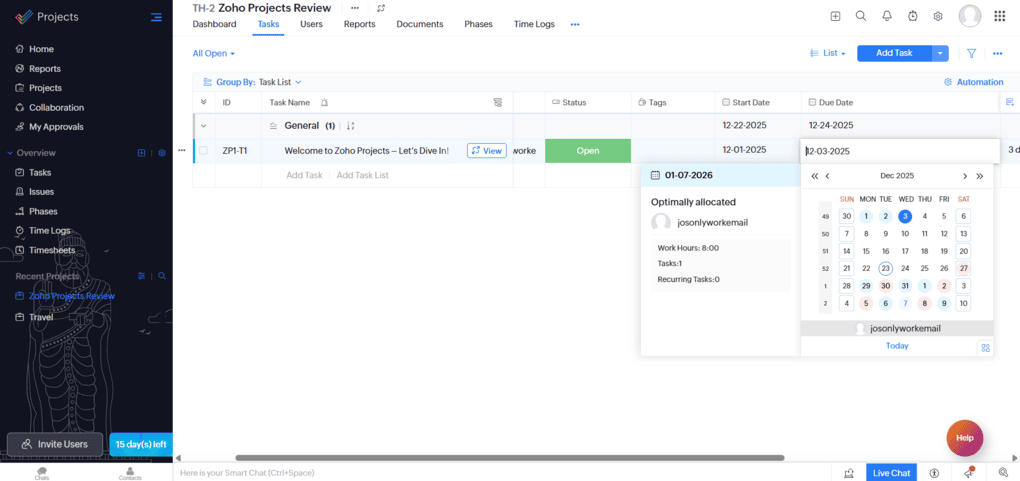
Task: Jump to previous year in calendar
Action: point(814,176)
